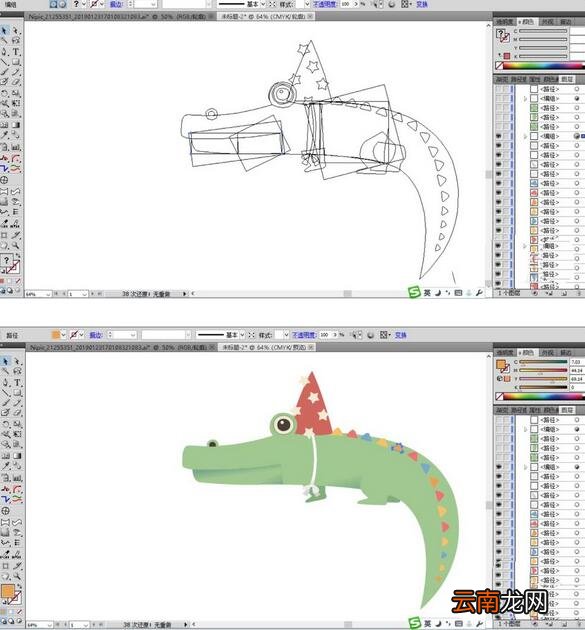Open the orange fill dropdown in lower control bar
The height and width of the screenshot is (630, 585).
coord(63,335)
